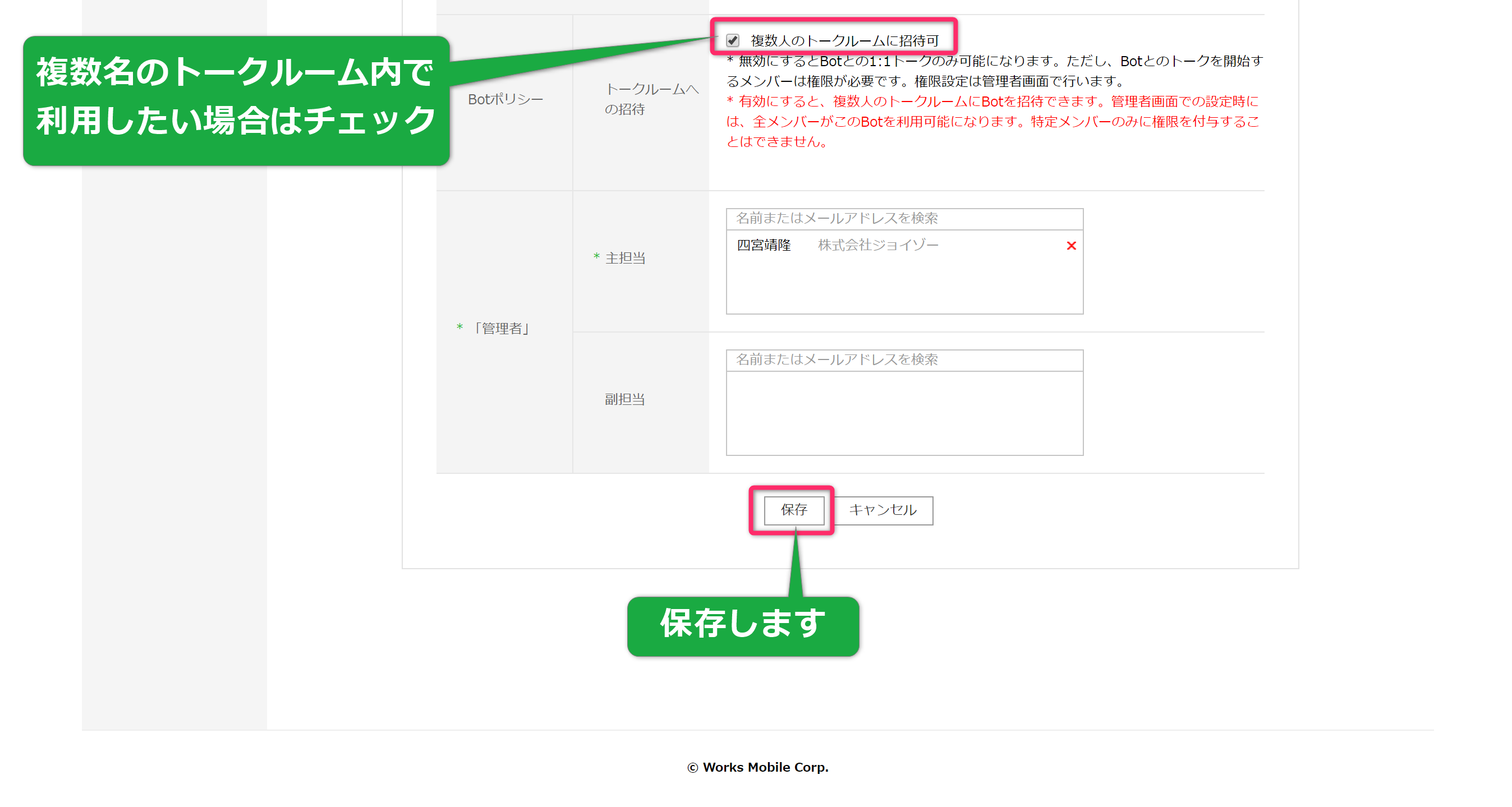Click the 株式会社ジョイゾー company text
The width and height of the screenshot is (1512, 807).
tap(878, 245)
